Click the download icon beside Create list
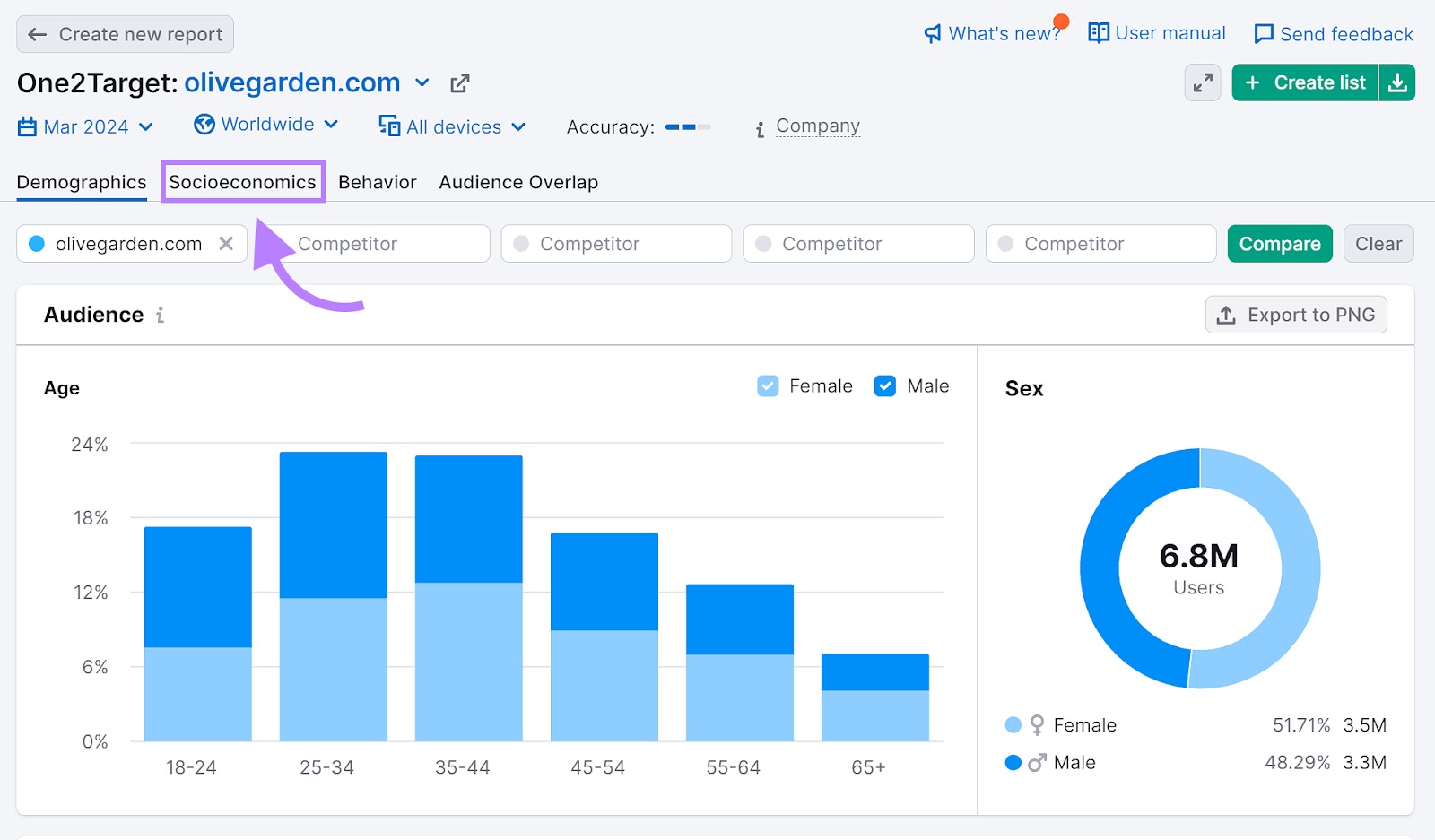The image size is (1435, 840). pos(1396,83)
